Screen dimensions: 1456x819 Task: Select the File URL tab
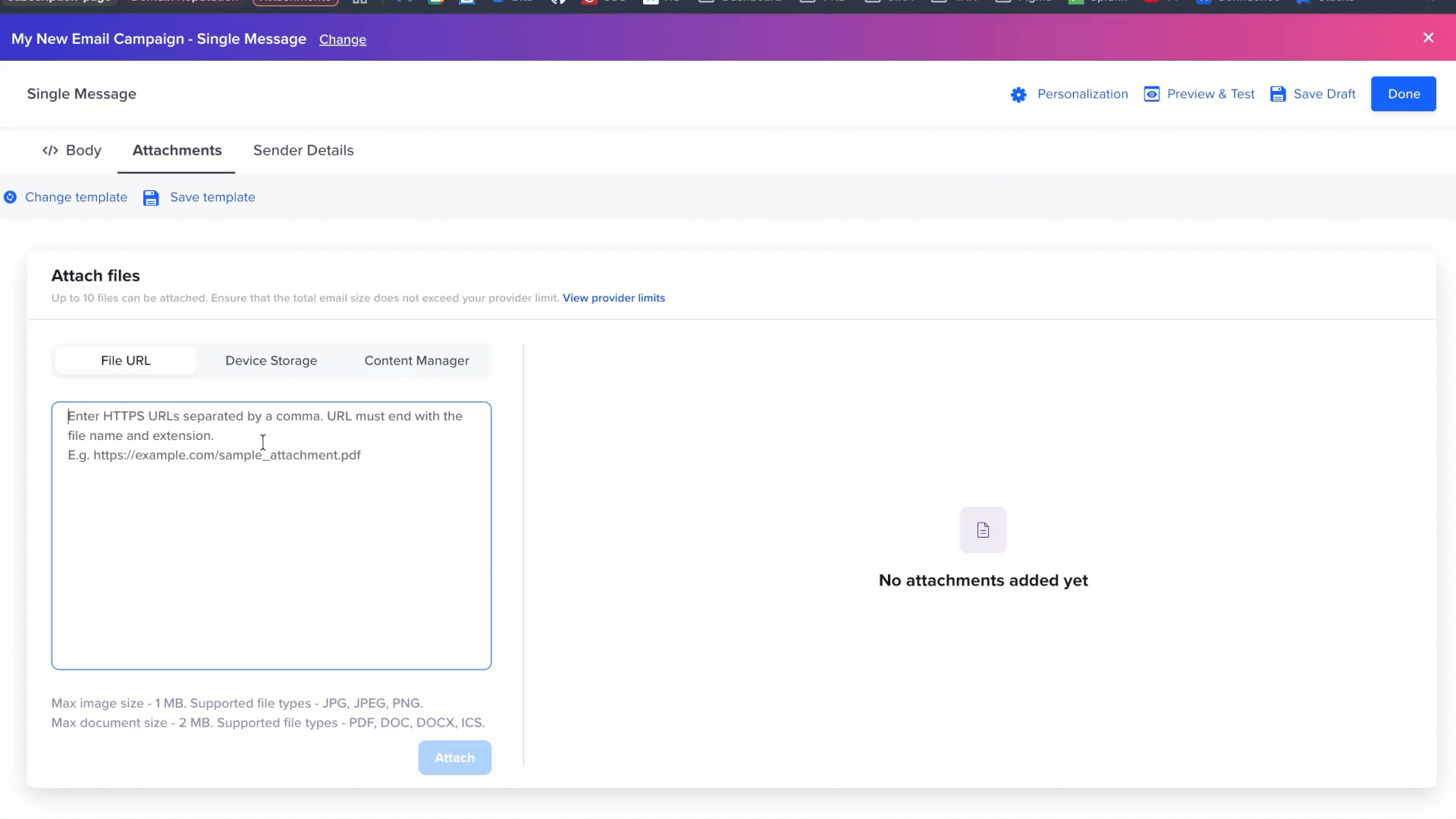tap(125, 360)
